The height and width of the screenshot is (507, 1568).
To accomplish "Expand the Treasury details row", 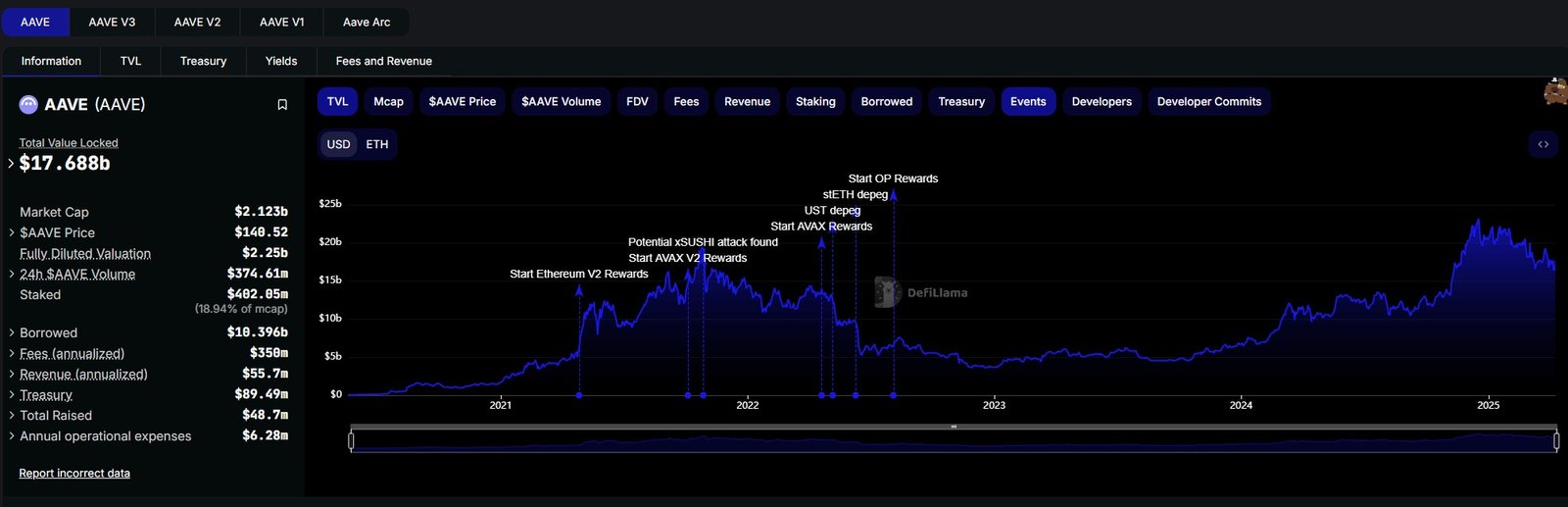I will pyautogui.click(x=11, y=394).
